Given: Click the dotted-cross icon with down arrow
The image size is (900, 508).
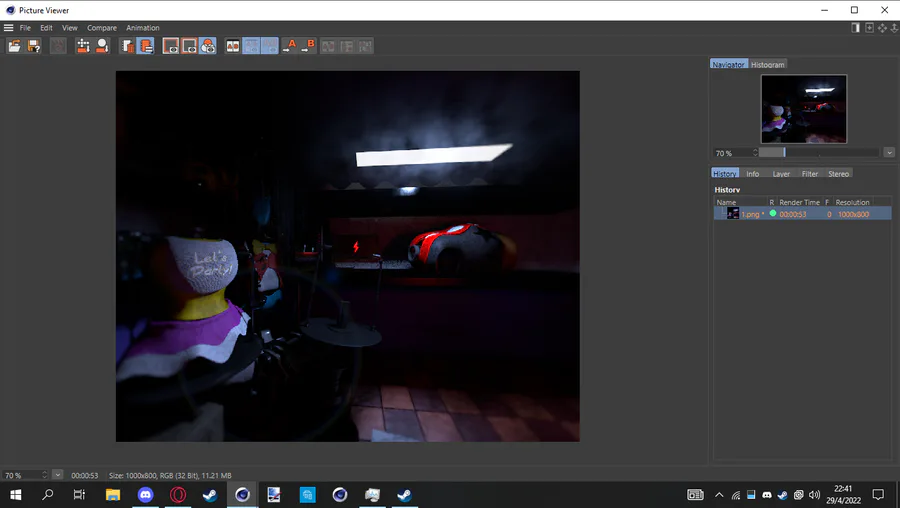Looking at the screenshot, I should pyautogui.click(x=83, y=46).
